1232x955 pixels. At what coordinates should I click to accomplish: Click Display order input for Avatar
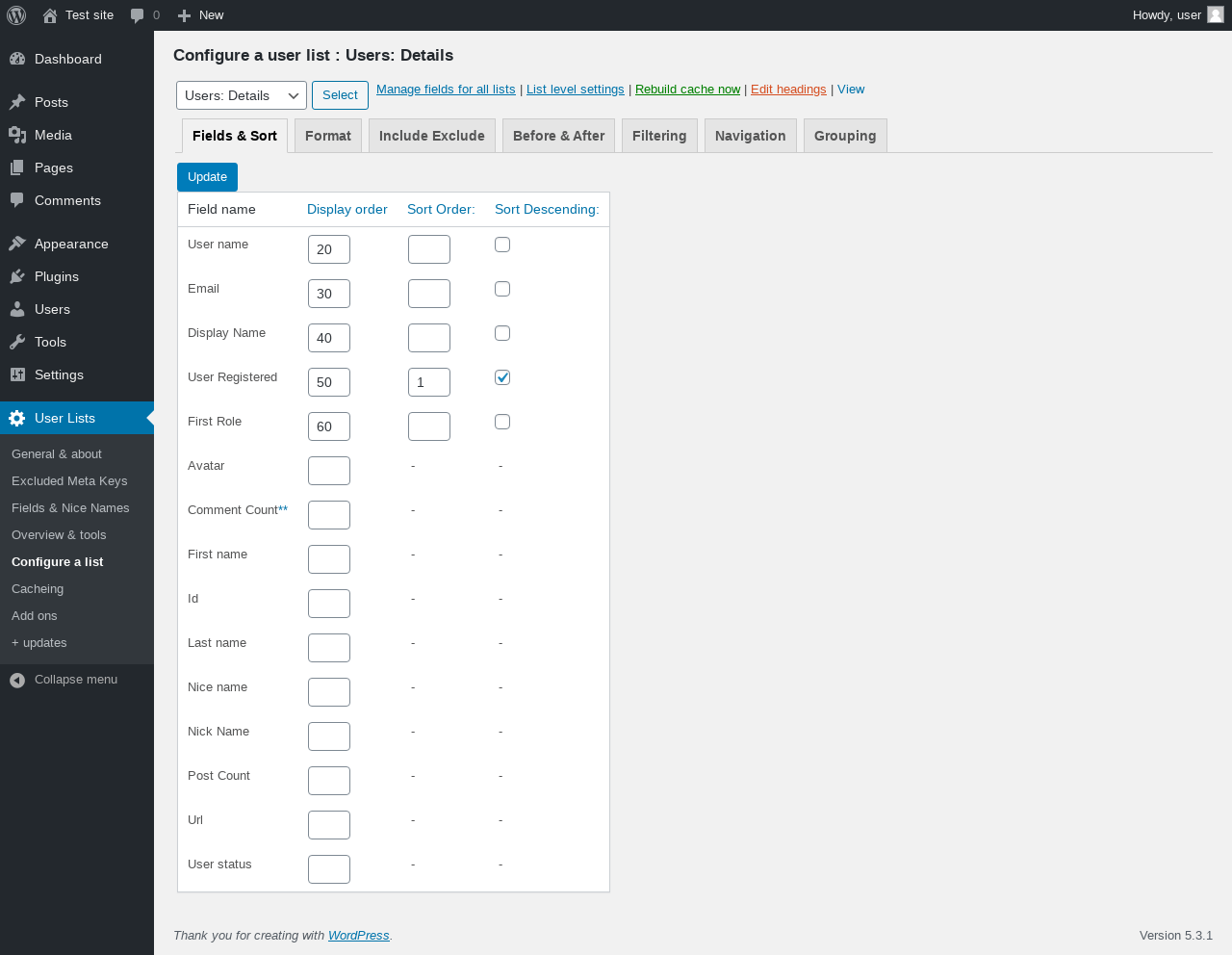point(329,471)
